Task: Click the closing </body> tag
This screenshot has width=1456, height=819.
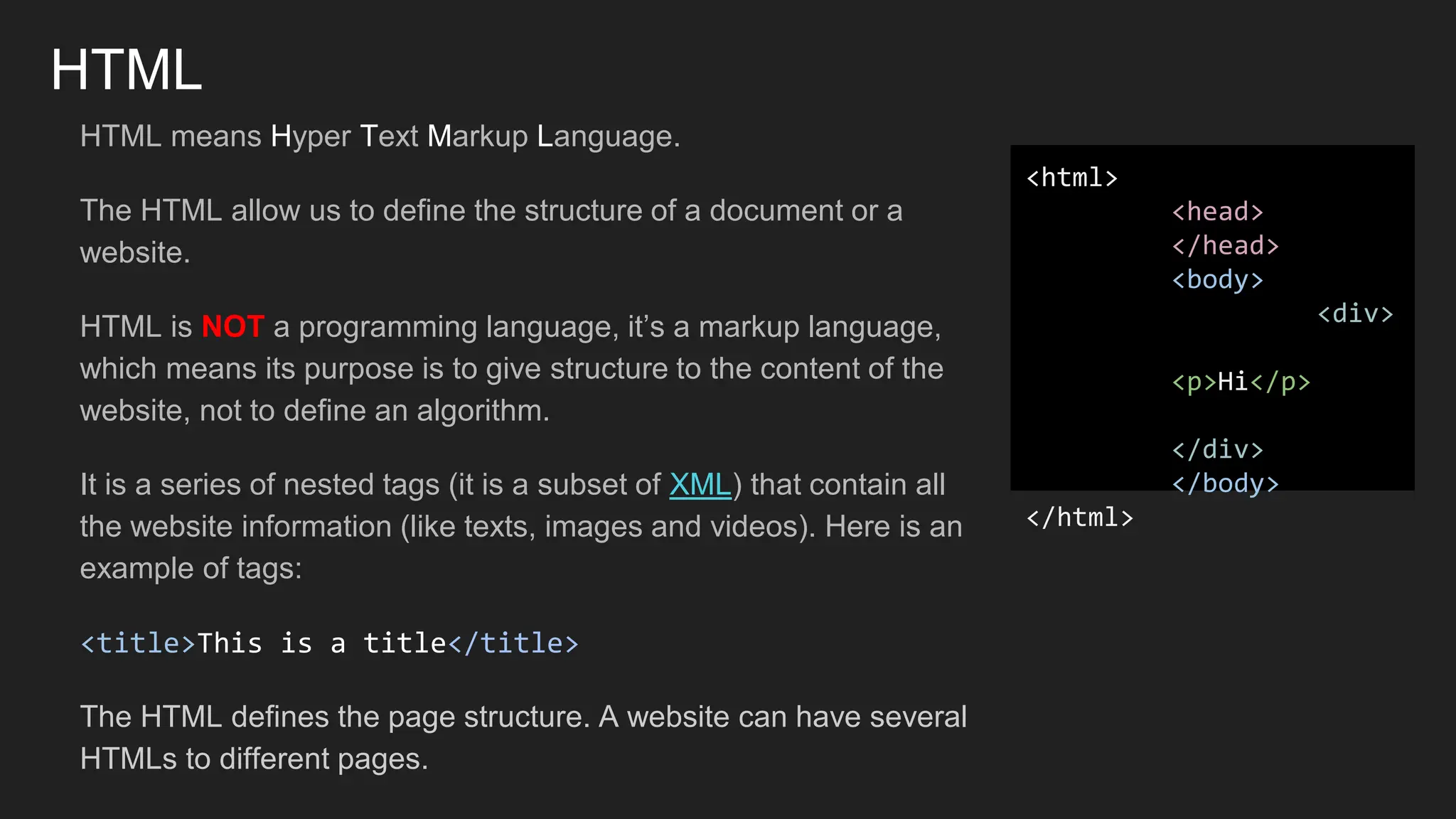Action: (1225, 483)
